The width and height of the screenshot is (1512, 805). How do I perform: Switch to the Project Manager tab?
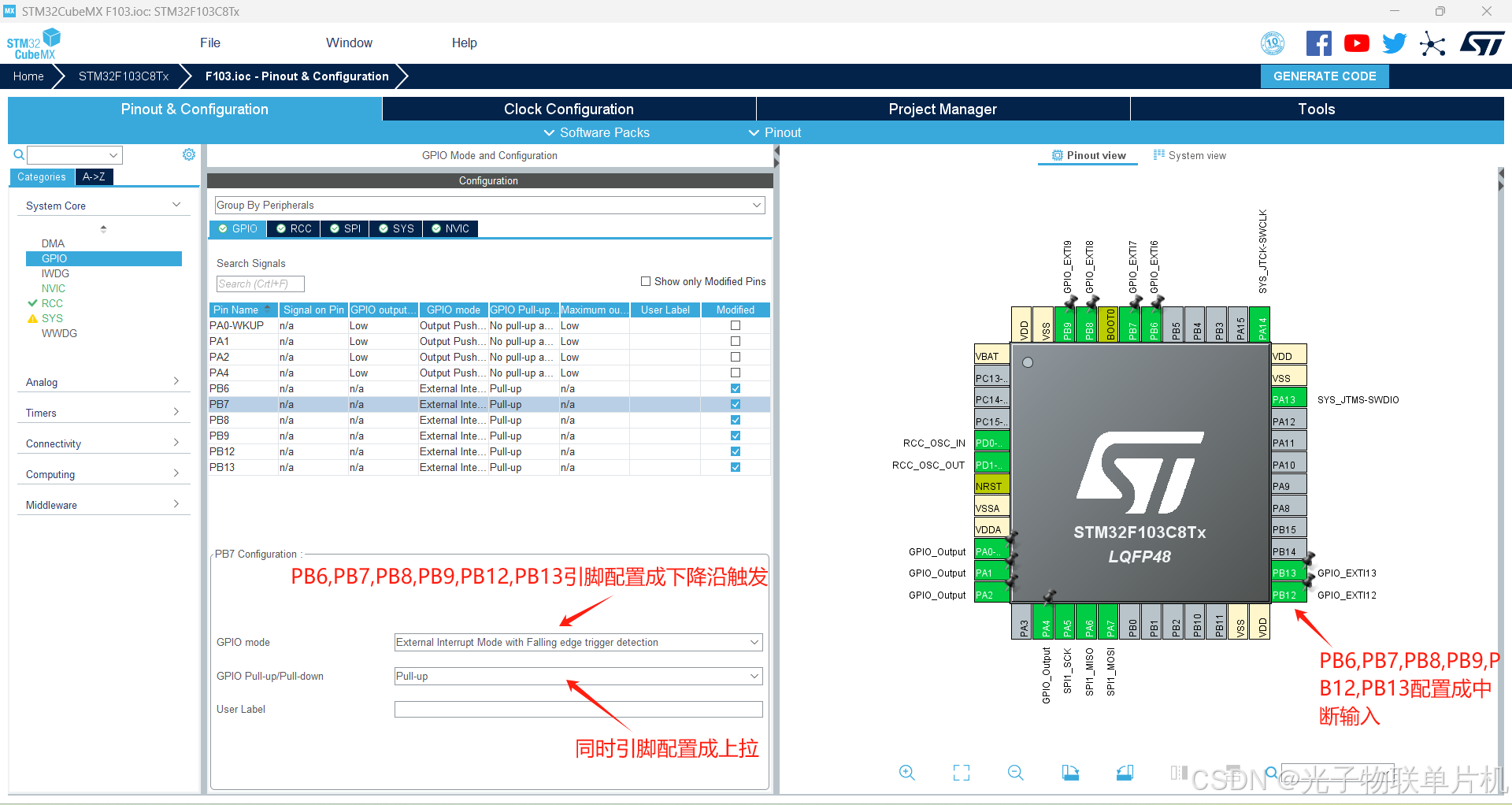point(943,109)
